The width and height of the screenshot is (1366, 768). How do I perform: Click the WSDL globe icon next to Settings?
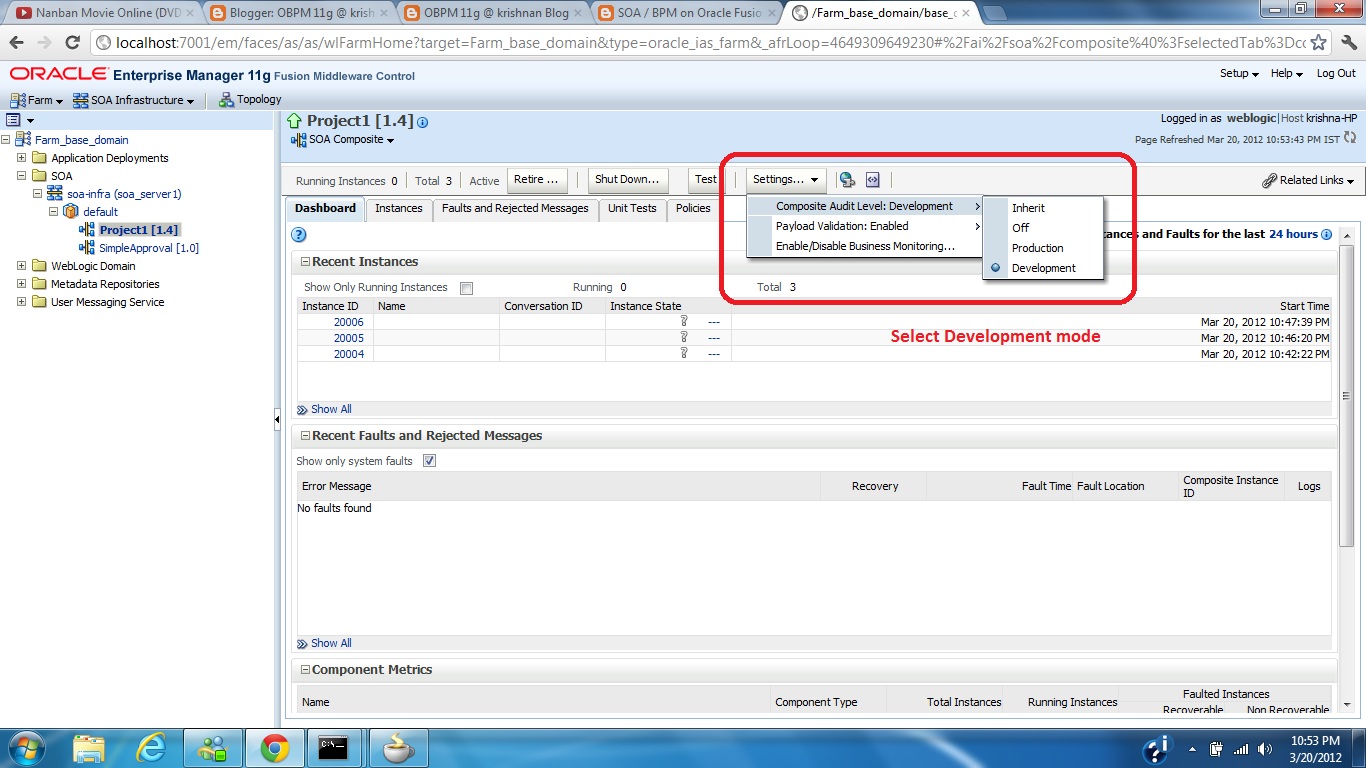click(x=847, y=180)
